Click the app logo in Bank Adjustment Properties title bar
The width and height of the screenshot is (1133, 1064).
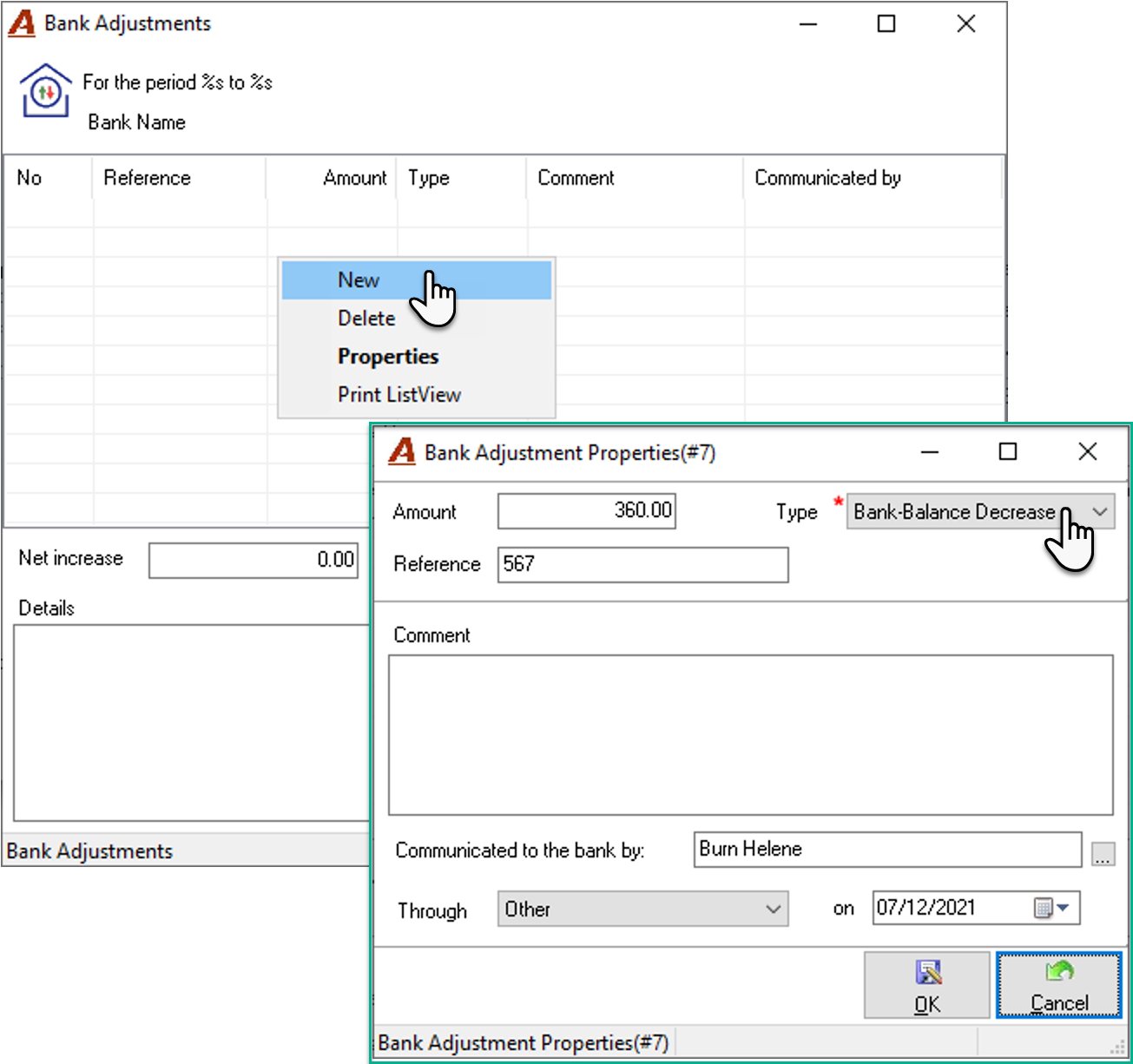point(401,452)
